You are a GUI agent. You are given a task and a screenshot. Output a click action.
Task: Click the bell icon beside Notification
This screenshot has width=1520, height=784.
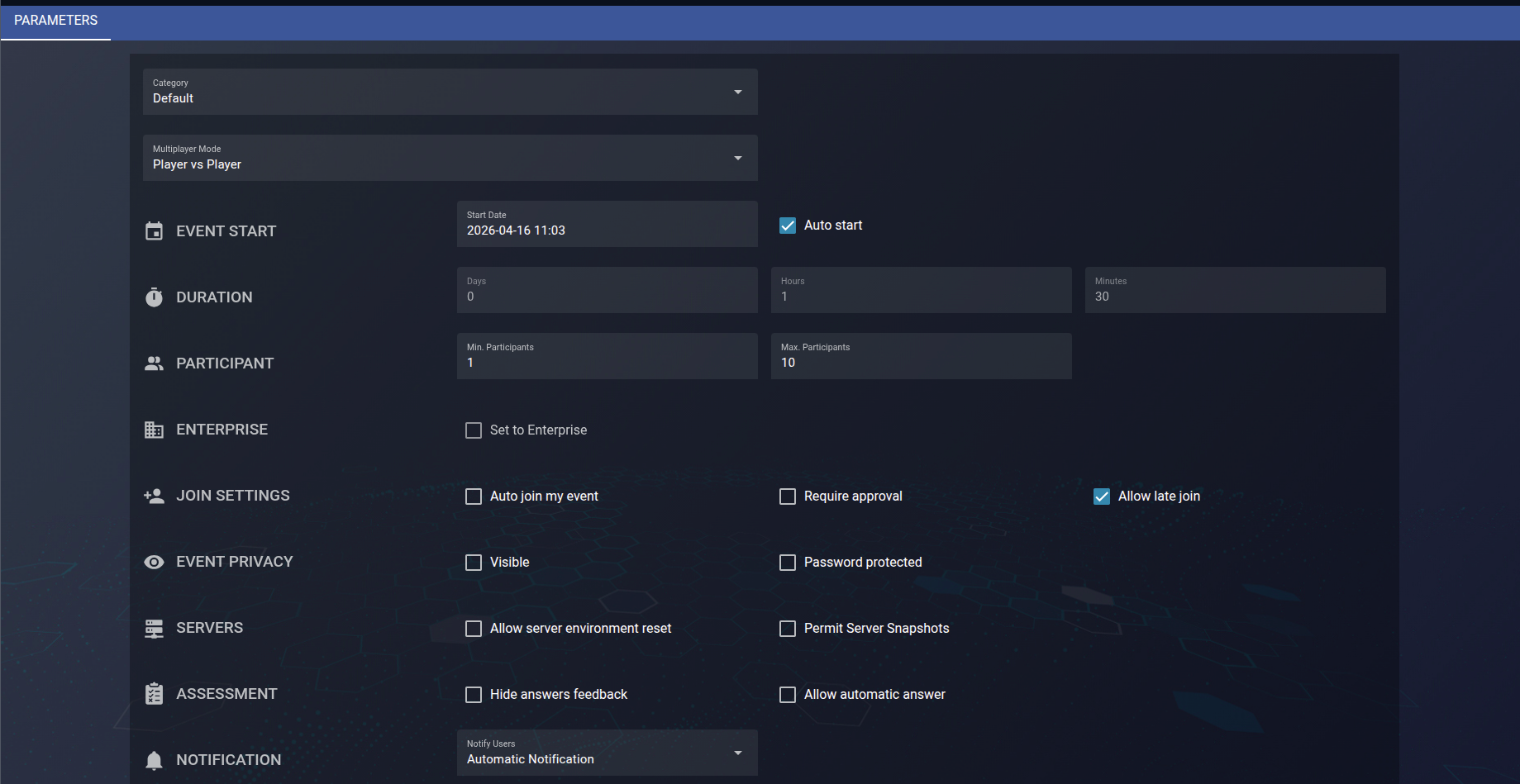click(x=154, y=760)
